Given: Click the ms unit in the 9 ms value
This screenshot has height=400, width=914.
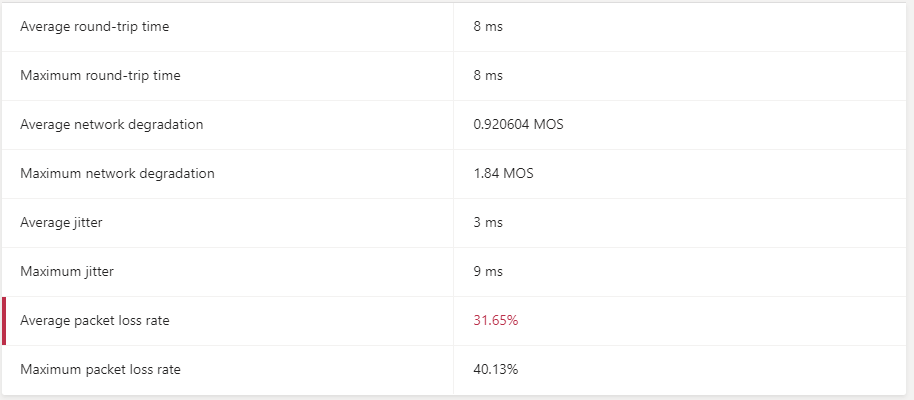Looking at the screenshot, I should pyautogui.click(x=493, y=272).
